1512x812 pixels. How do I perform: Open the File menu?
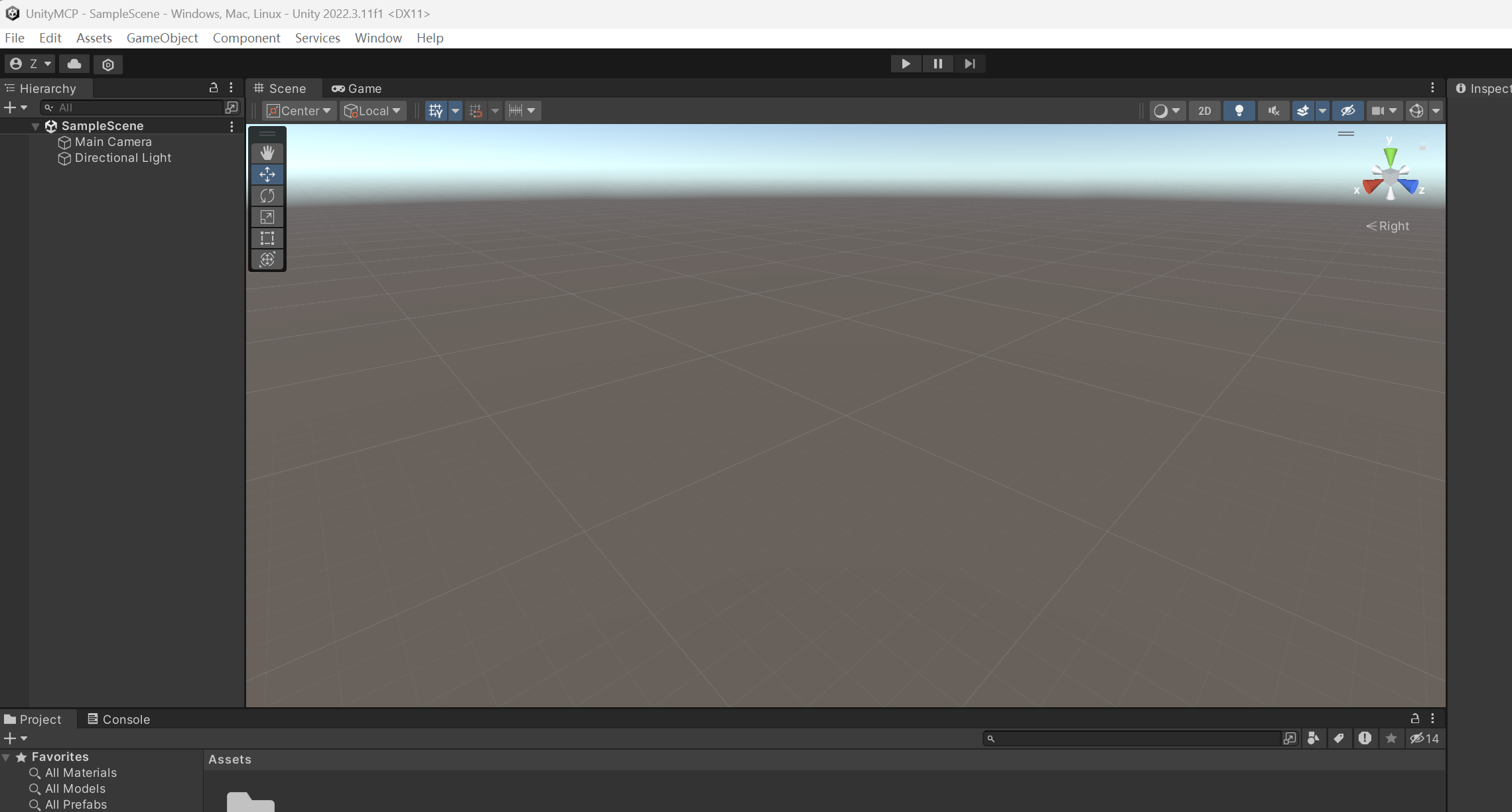coord(15,38)
